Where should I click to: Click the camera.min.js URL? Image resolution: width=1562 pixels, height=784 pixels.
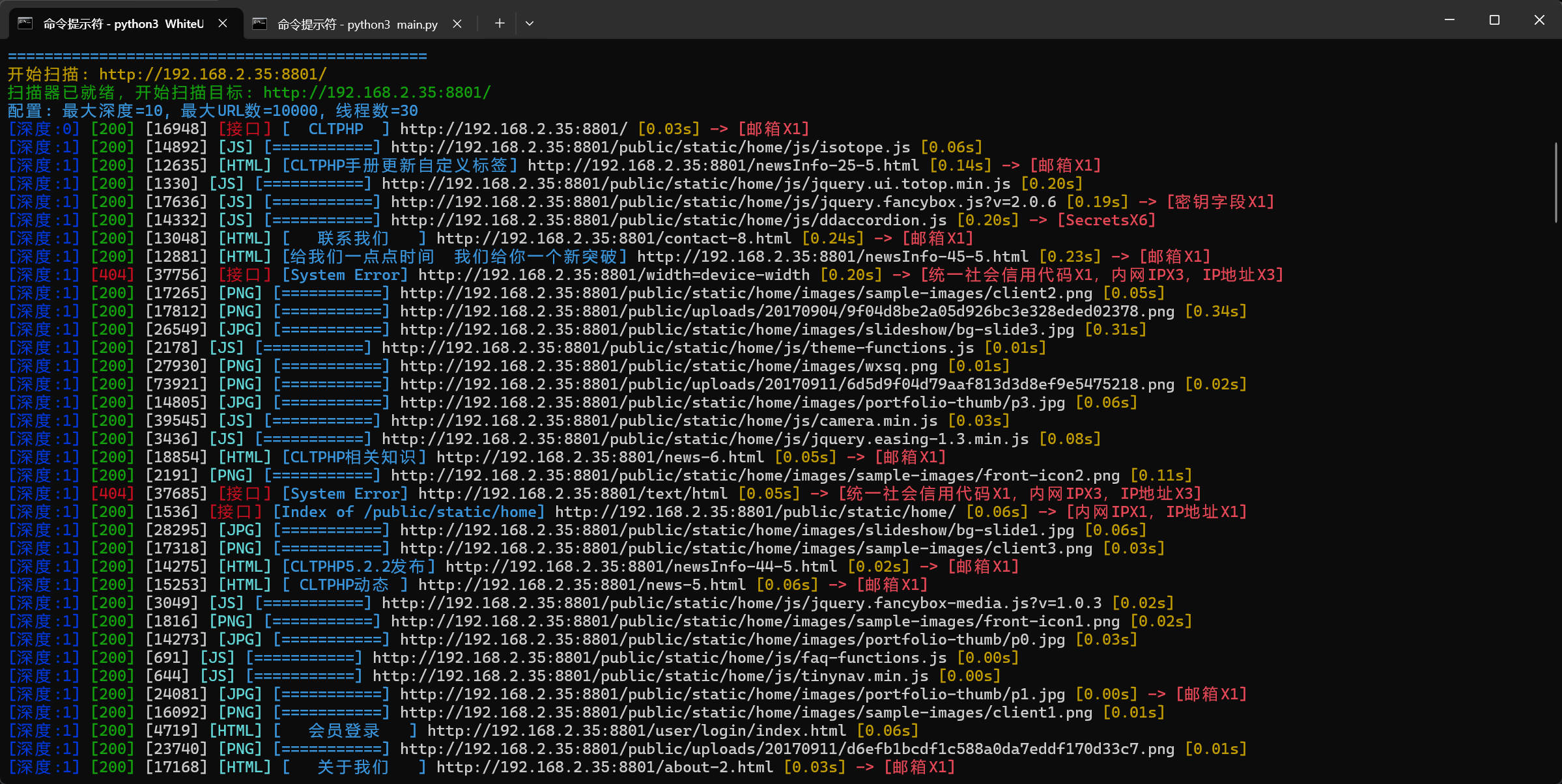664,421
